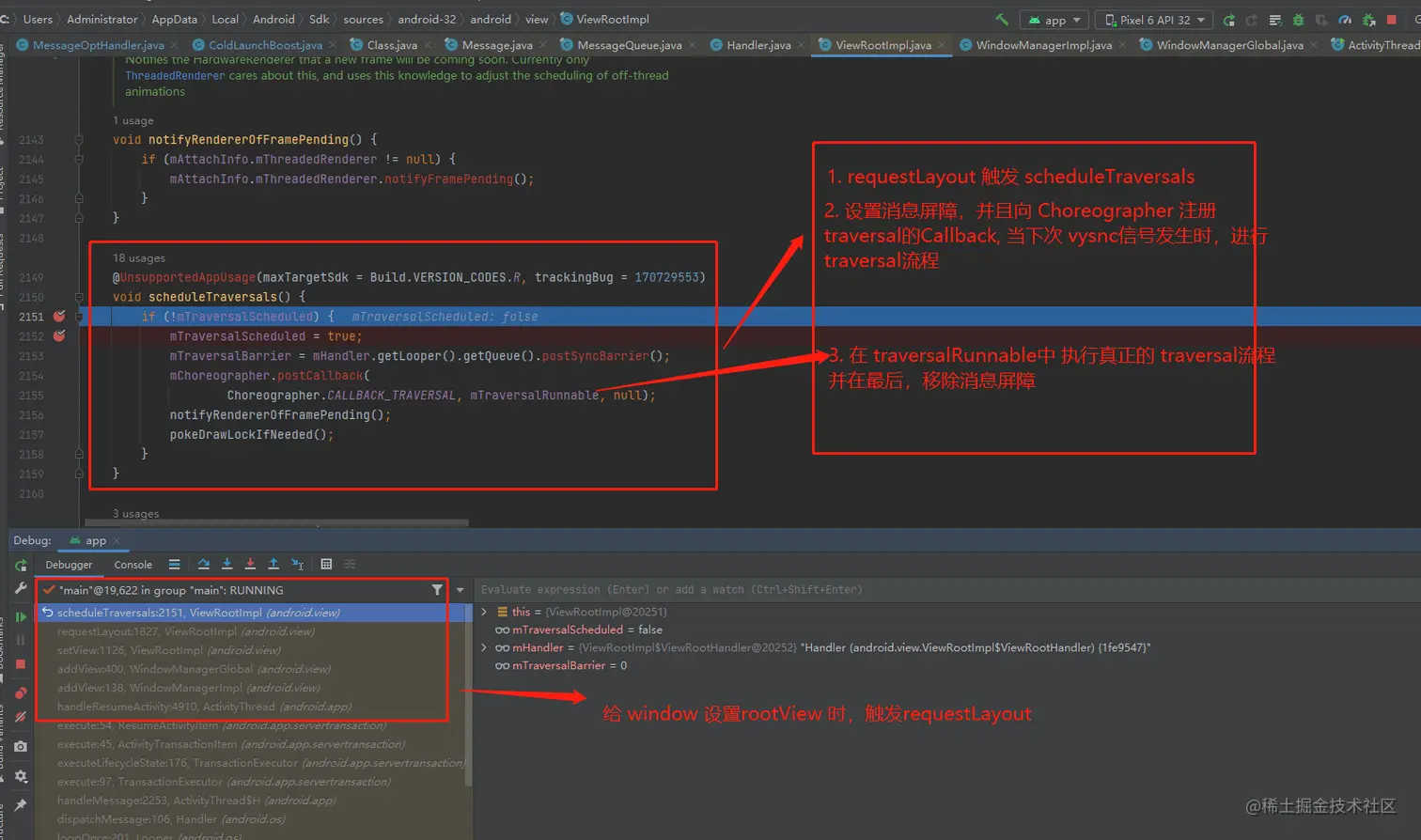
Task: Collapse scheduleTraversals method at line 2150
Action: 79,297
